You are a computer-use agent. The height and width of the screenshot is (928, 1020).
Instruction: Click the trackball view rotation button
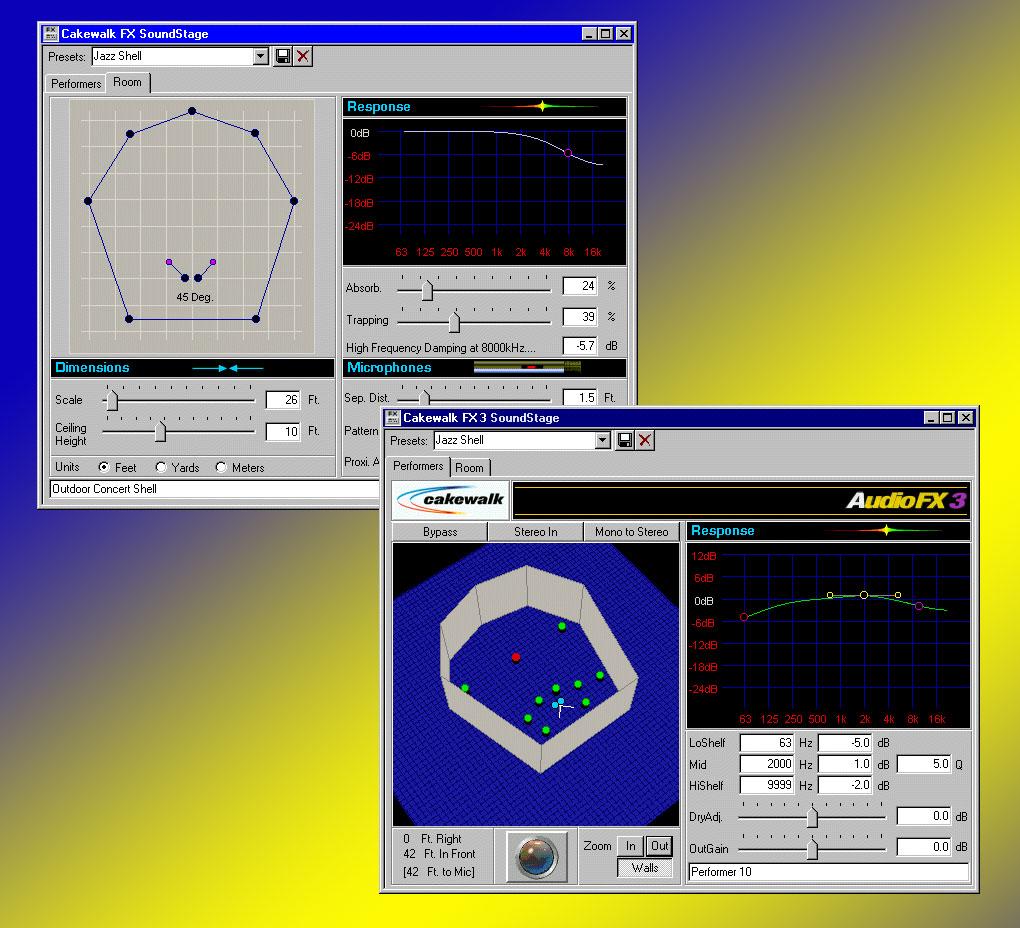537,856
